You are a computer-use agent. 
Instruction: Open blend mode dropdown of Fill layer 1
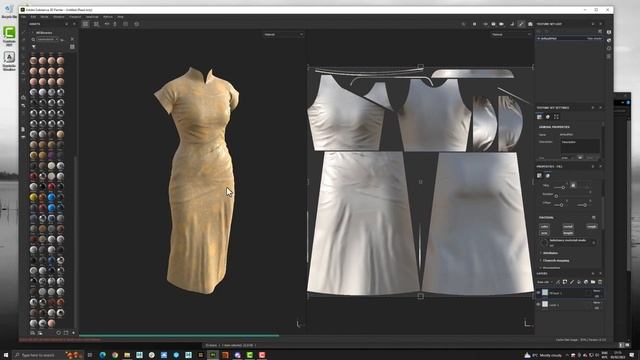click(x=597, y=291)
